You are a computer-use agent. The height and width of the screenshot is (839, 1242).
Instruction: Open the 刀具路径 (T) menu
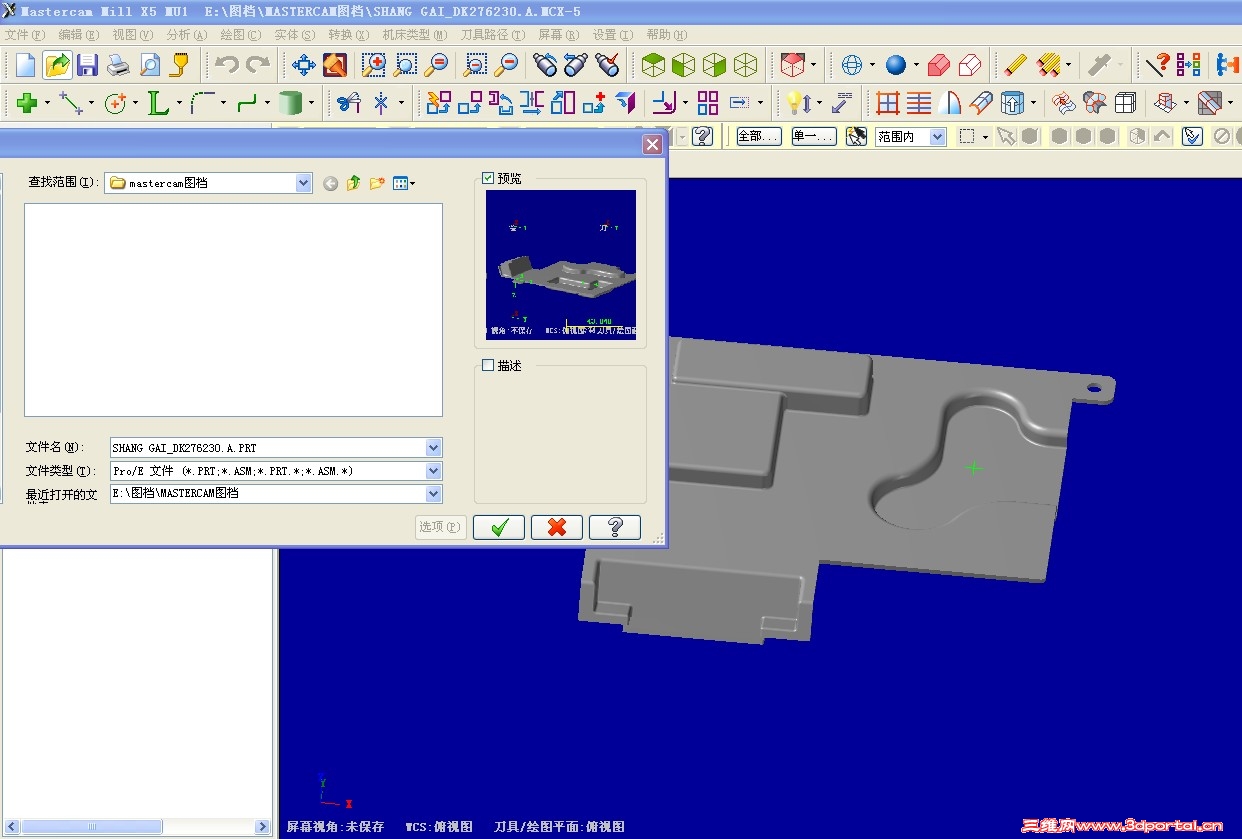click(x=493, y=34)
